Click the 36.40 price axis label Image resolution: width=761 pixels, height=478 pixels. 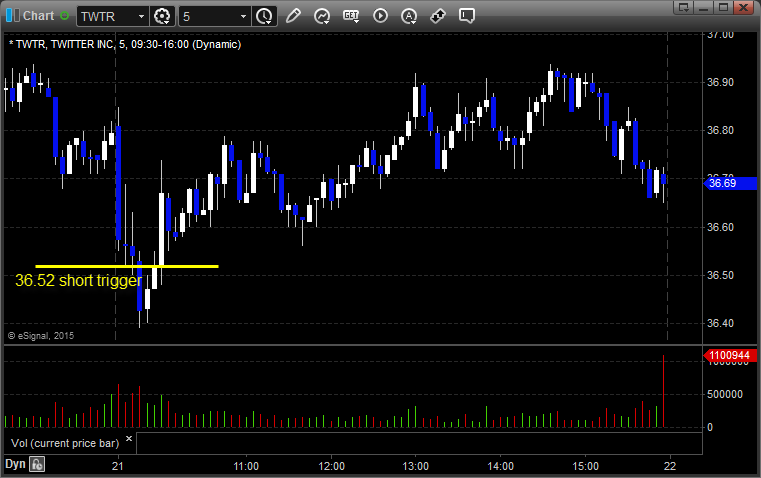tap(720, 323)
